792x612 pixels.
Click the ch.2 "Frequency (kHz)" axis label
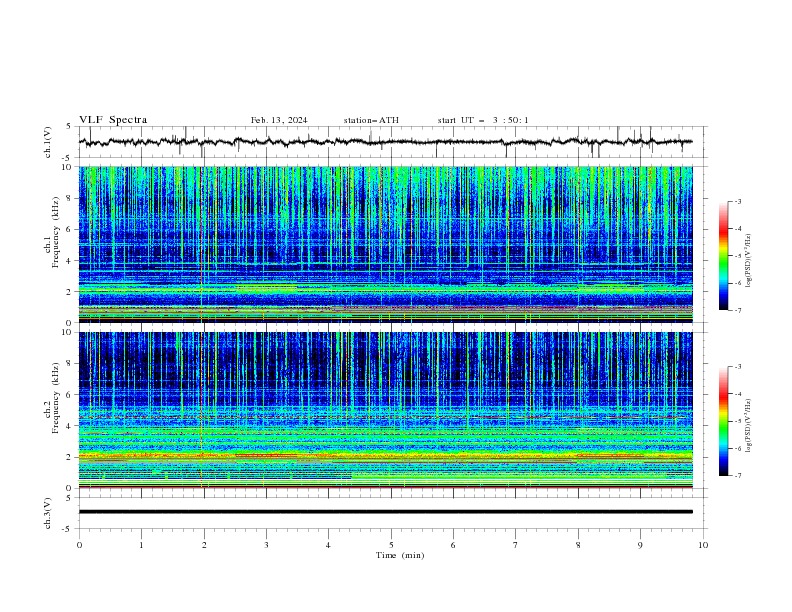[56, 397]
